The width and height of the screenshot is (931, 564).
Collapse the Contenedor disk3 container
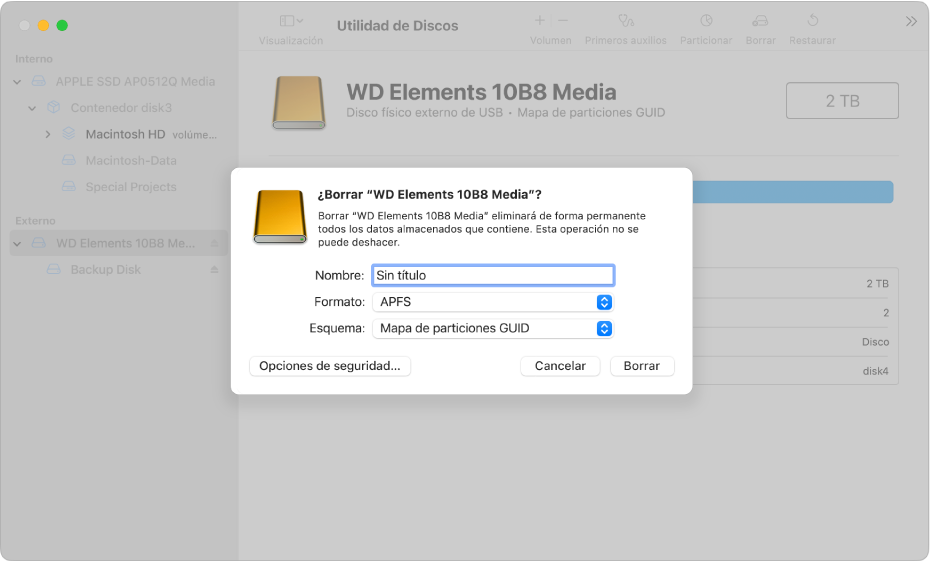pos(33,108)
